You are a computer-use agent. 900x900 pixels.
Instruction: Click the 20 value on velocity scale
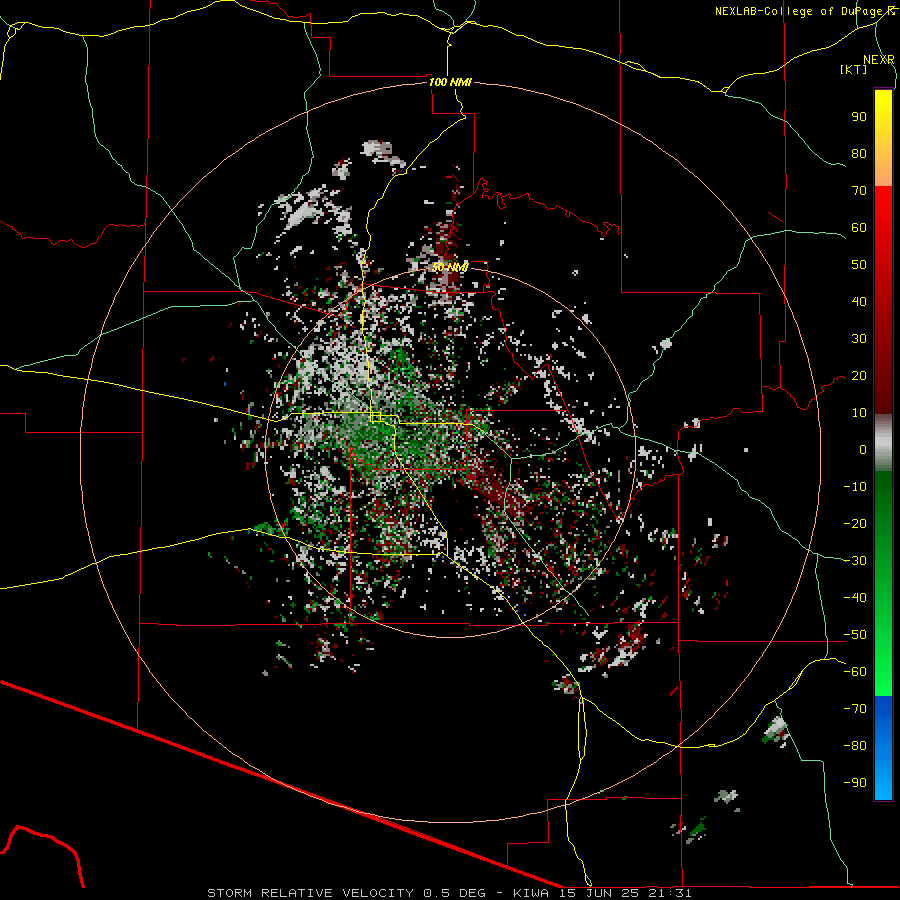coord(859,376)
